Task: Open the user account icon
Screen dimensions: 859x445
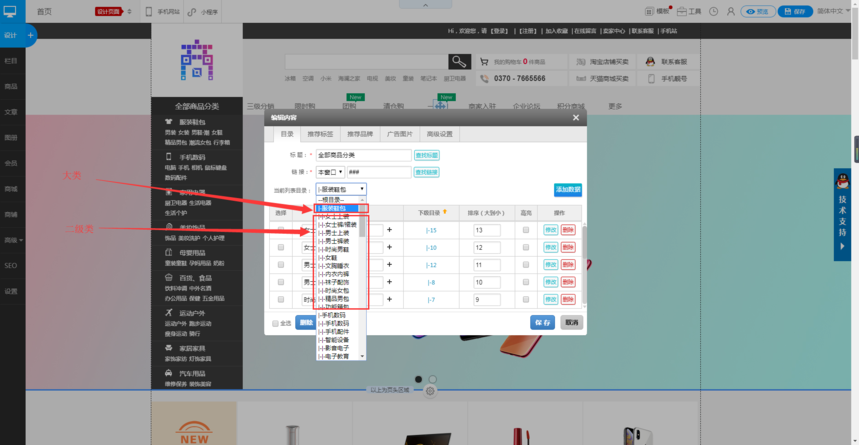Action: tap(730, 11)
